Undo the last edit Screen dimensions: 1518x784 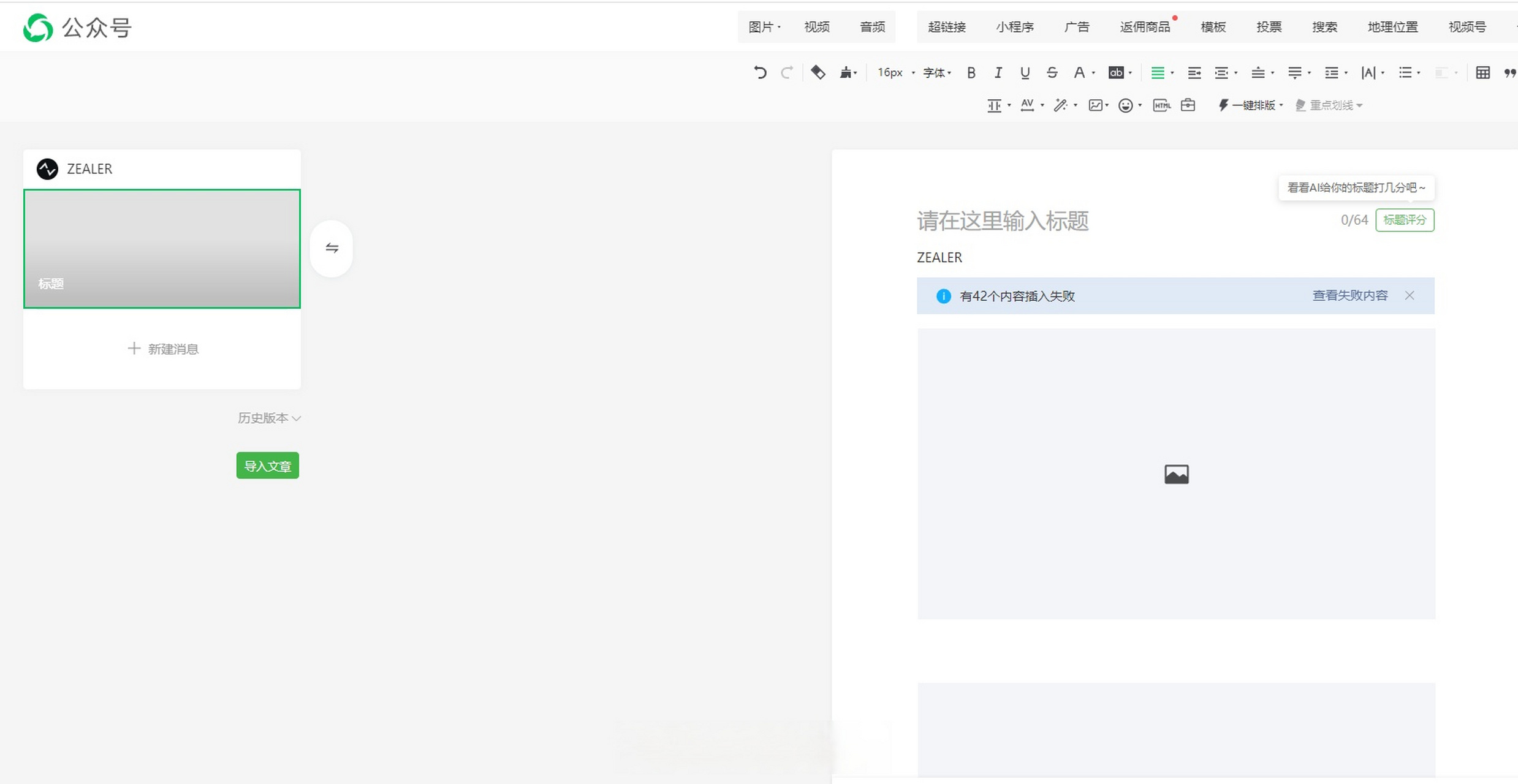click(760, 73)
